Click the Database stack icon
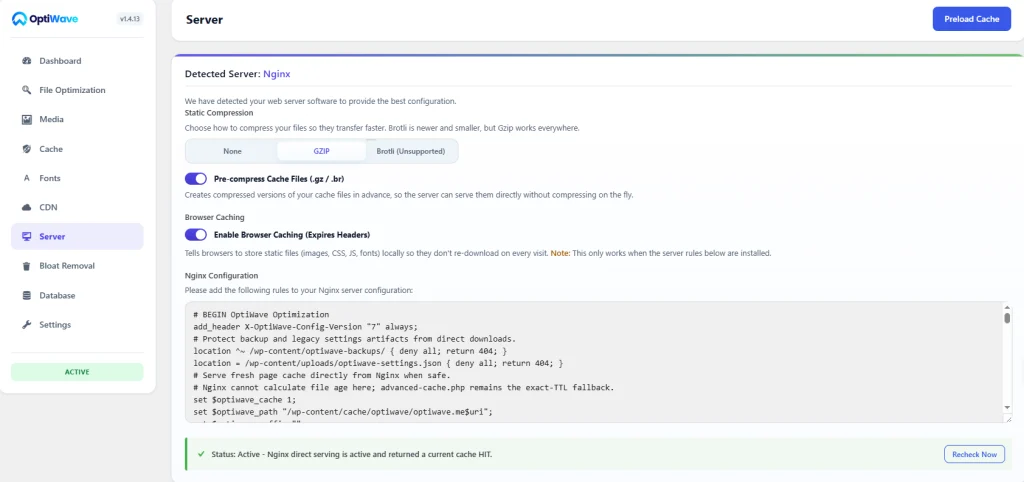This screenshot has width=1024, height=482. [27, 295]
